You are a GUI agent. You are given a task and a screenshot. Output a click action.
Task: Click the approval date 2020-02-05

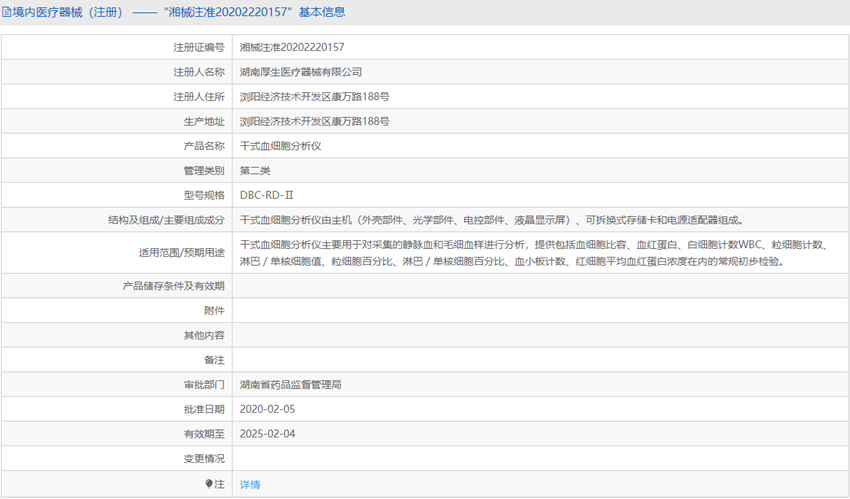[x=268, y=409]
